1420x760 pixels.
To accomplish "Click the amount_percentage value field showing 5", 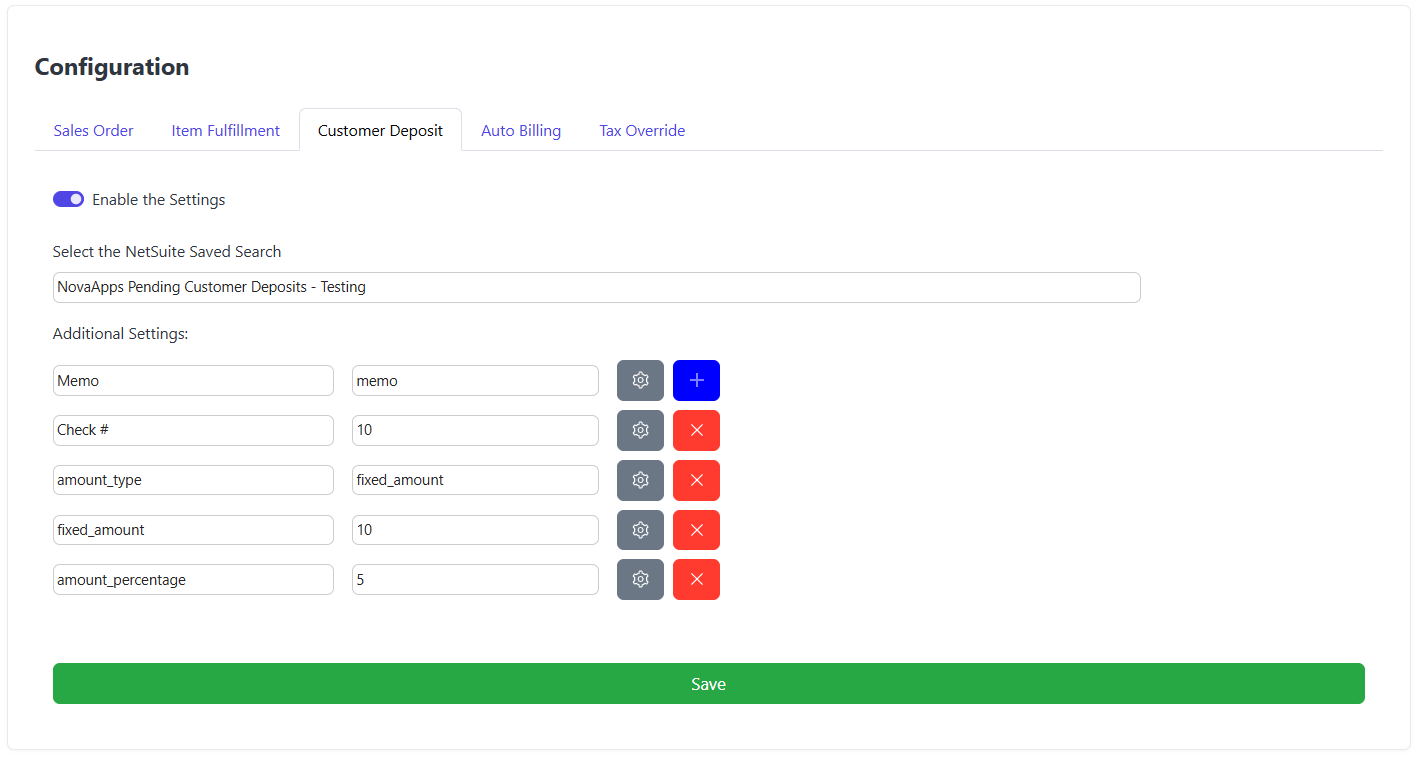I will click(x=475, y=580).
